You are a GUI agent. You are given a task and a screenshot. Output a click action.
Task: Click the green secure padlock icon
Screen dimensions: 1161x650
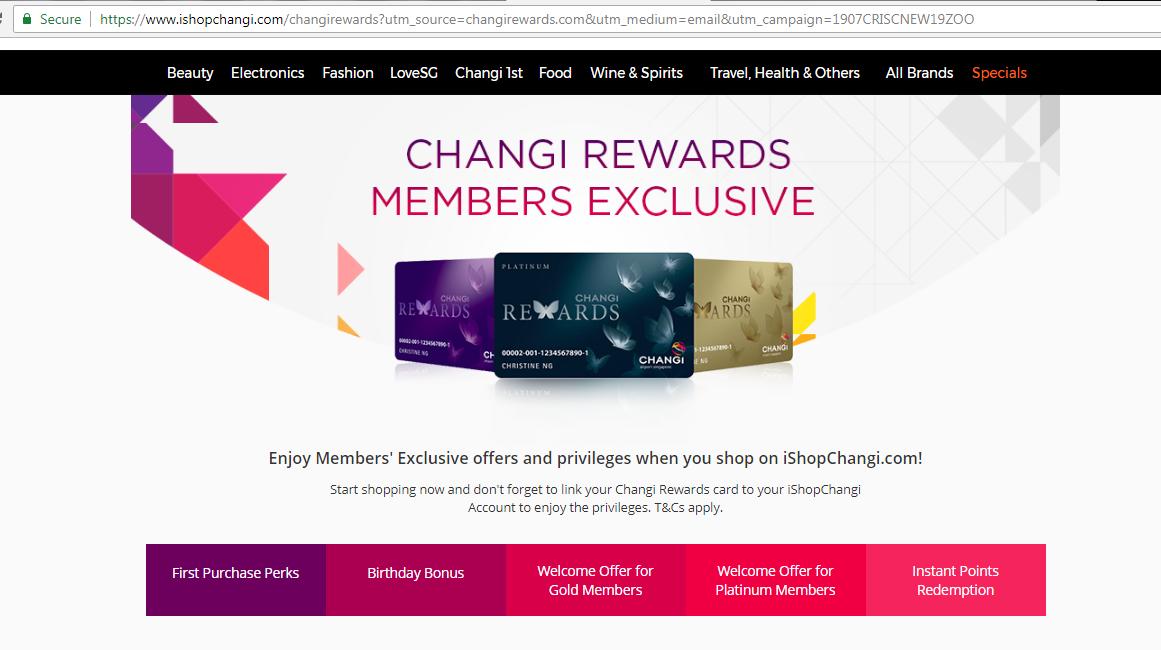click(27, 19)
